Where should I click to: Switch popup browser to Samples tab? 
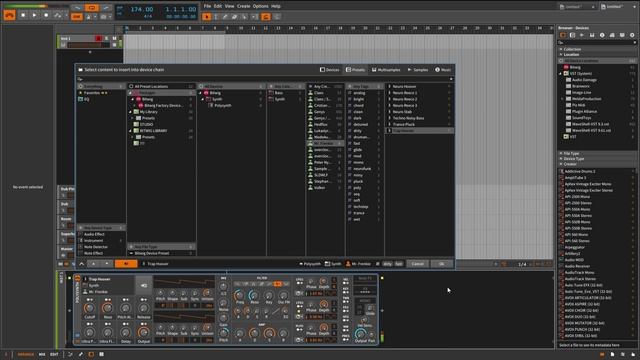(x=418, y=70)
